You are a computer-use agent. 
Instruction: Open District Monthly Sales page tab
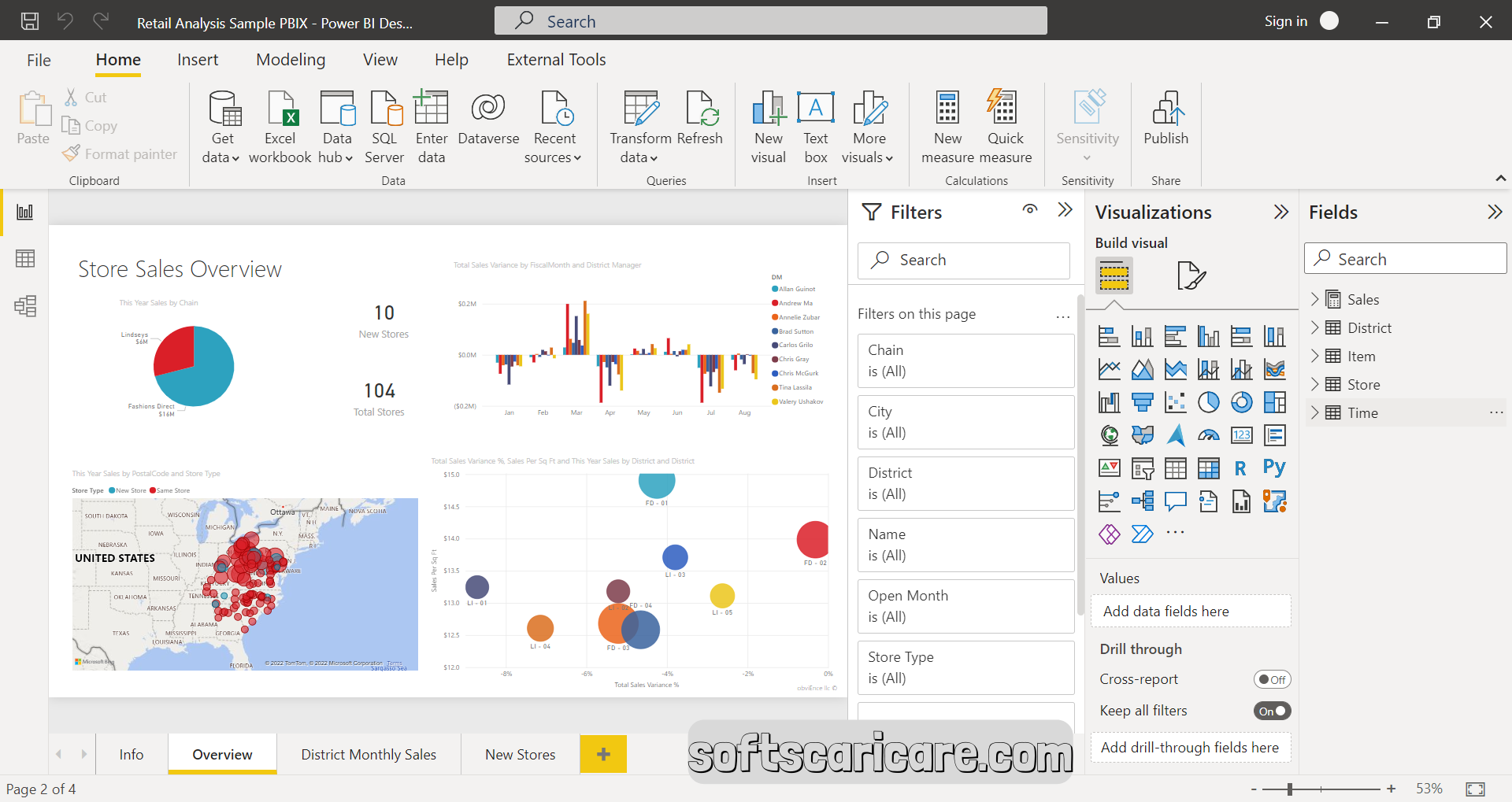click(x=369, y=754)
